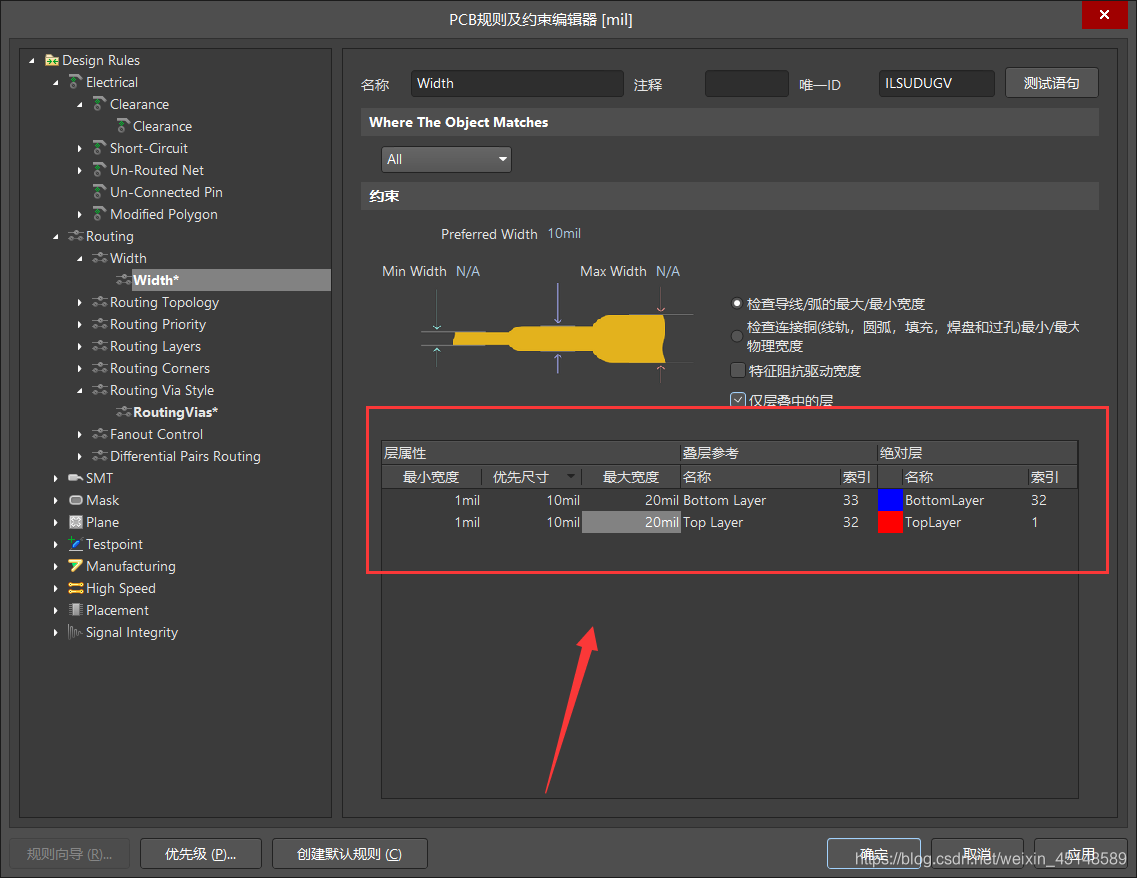This screenshot has width=1137, height=878.
Task: Select 检查导线/弧的最大/最小宽度 radio option
Action: (x=738, y=304)
